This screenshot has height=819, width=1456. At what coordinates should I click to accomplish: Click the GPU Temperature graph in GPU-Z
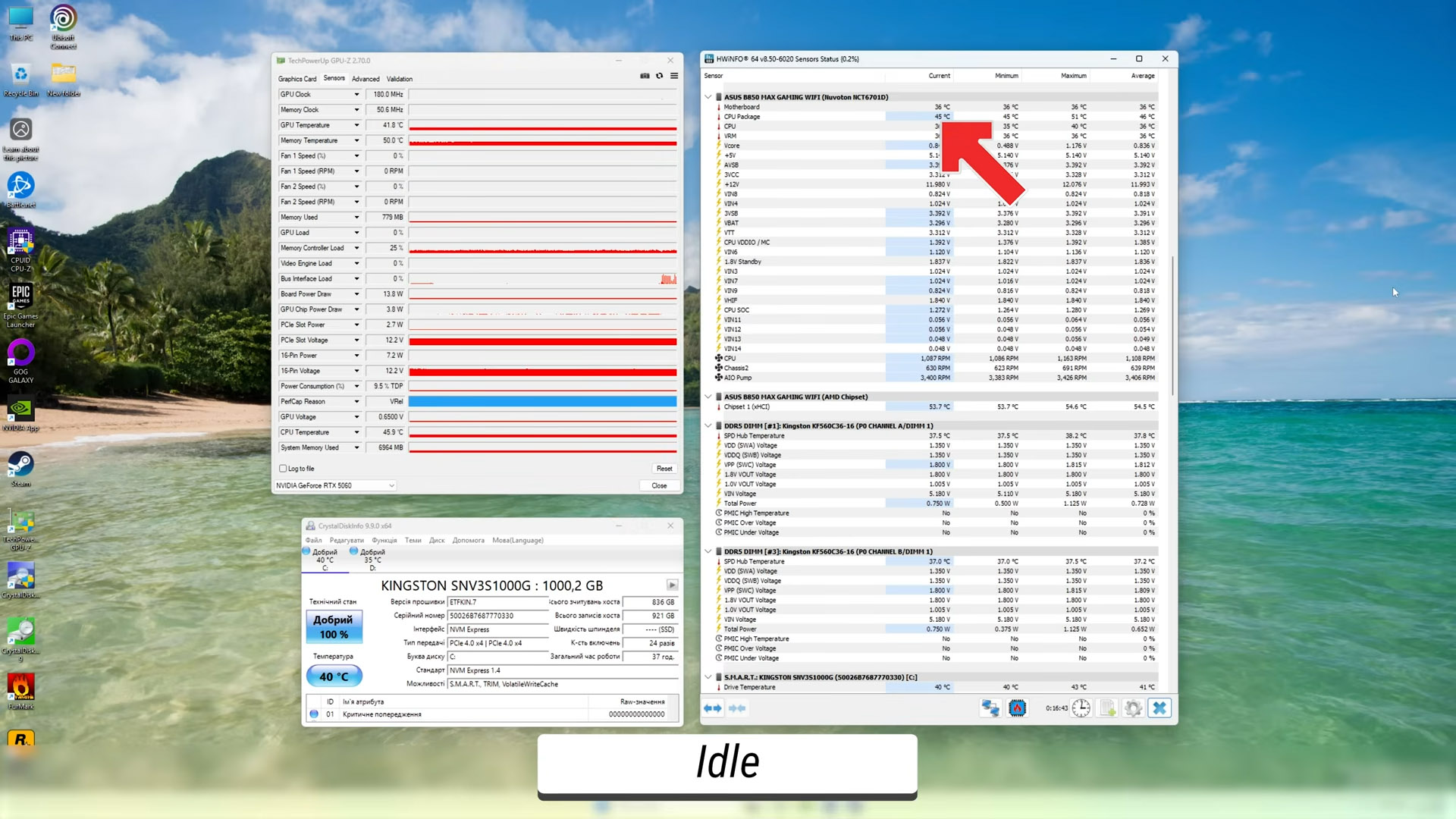point(543,125)
